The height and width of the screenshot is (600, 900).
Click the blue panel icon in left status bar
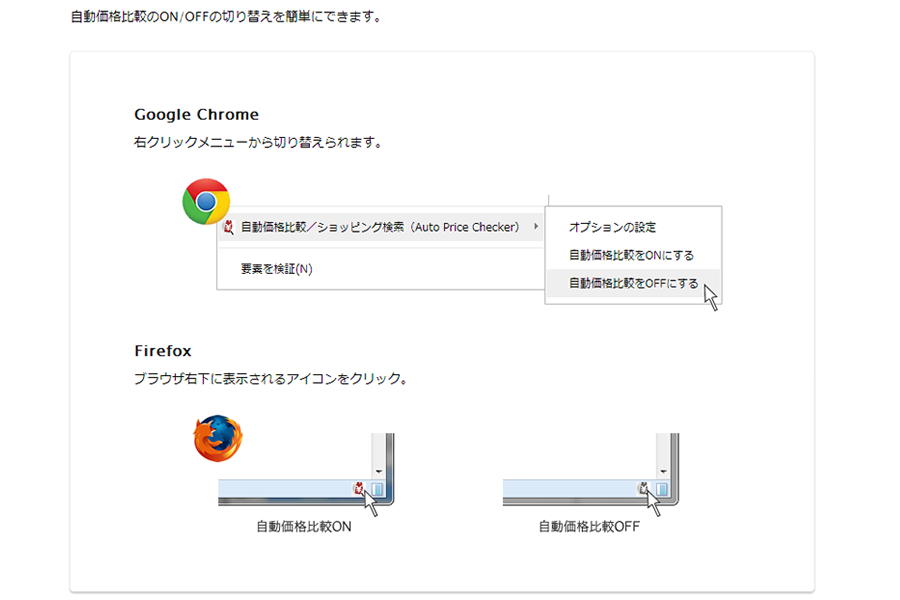pos(377,489)
